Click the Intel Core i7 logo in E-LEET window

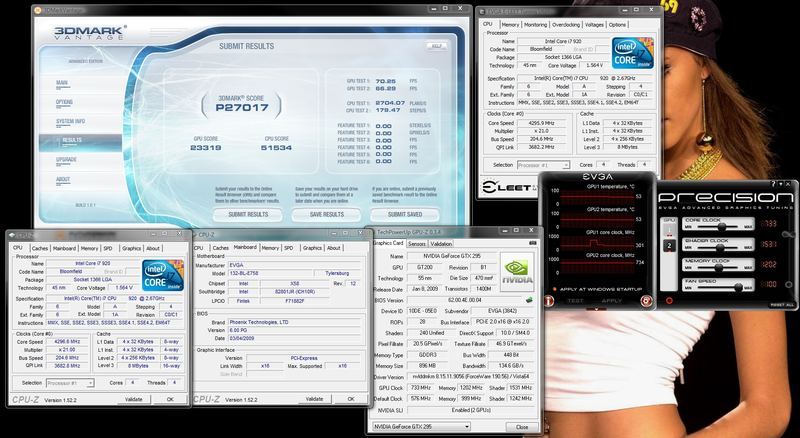pyautogui.click(x=633, y=53)
